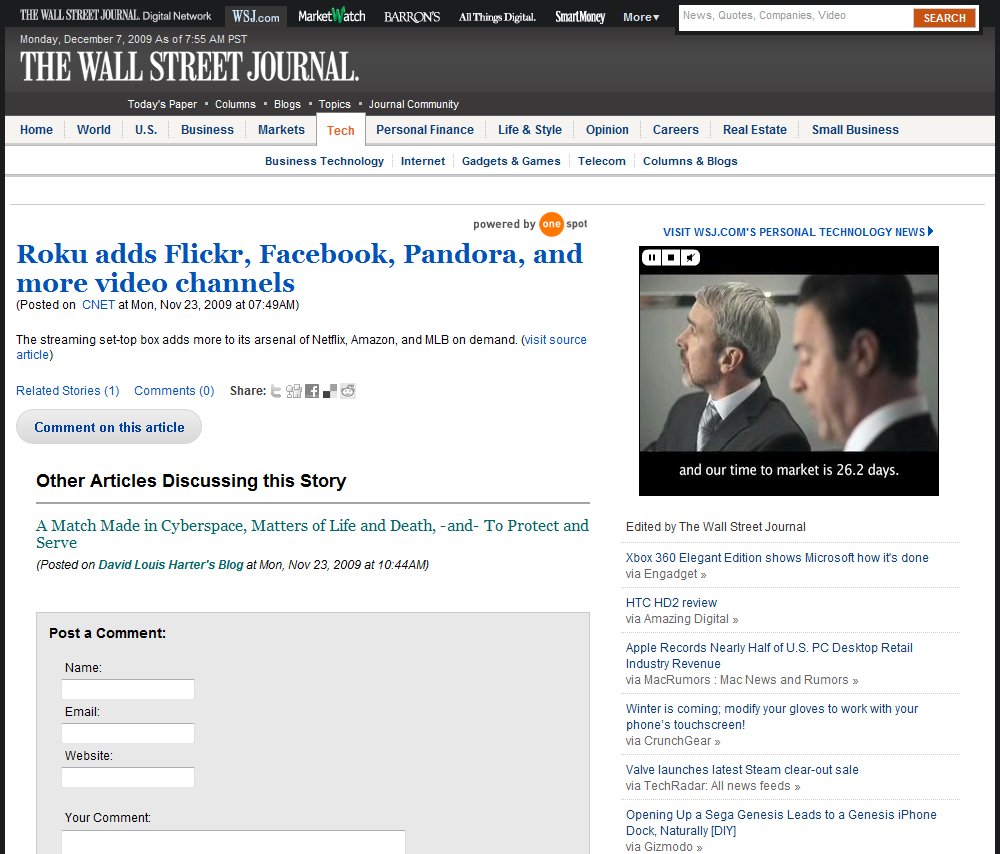Open Xbox 360 Elegant Edition story
Viewport: 1000px width, 854px height.
pos(777,558)
